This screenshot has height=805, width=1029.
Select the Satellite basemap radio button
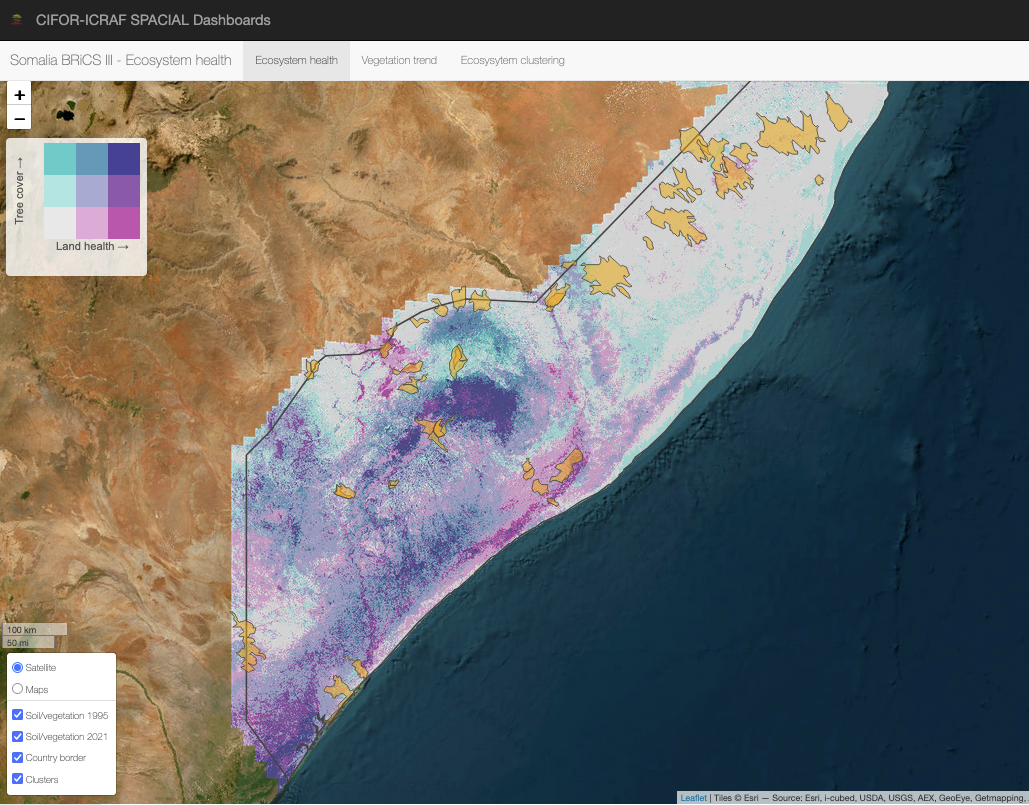[18, 667]
